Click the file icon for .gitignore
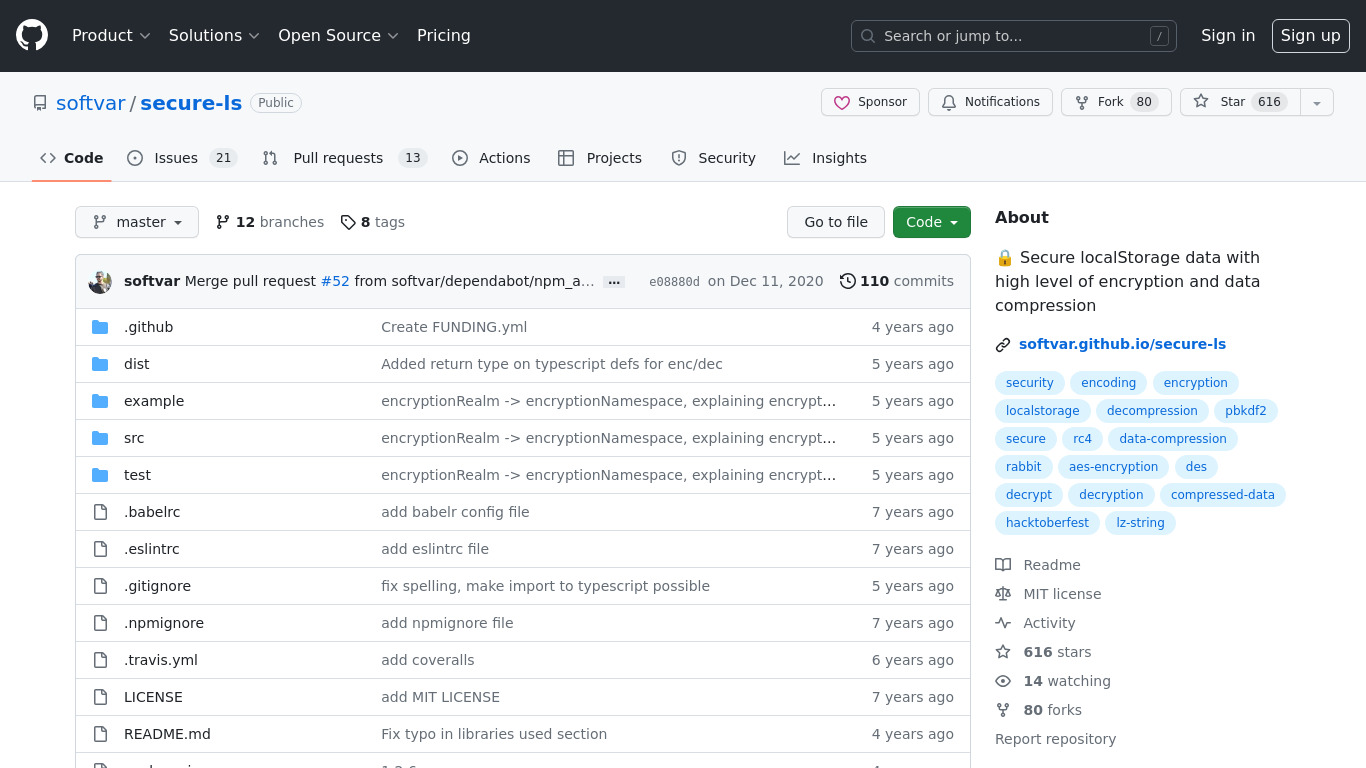The width and height of the screenshot is (1366, 768). tap(100, 586)
